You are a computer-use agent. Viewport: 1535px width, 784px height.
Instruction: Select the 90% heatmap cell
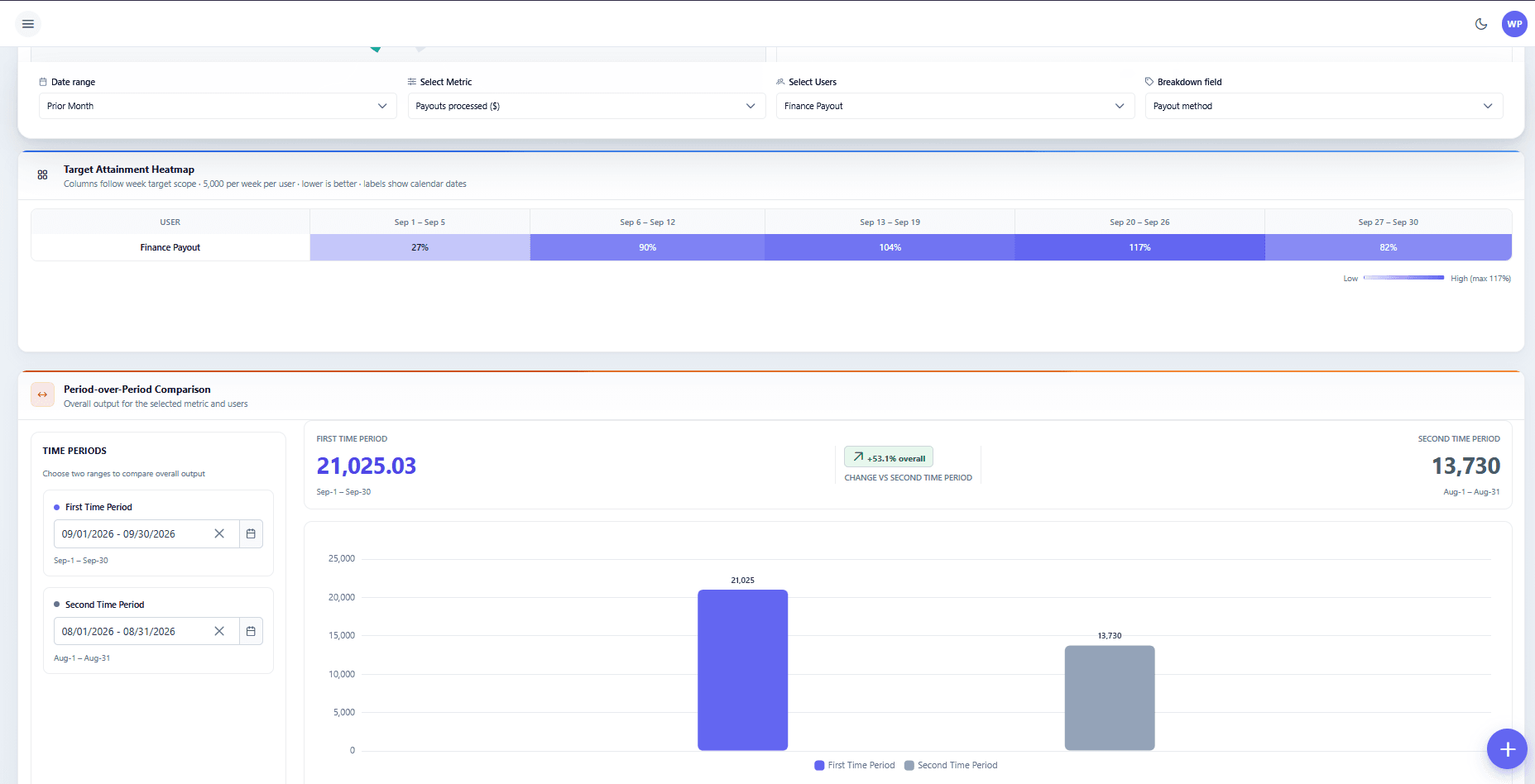(648, 247)
